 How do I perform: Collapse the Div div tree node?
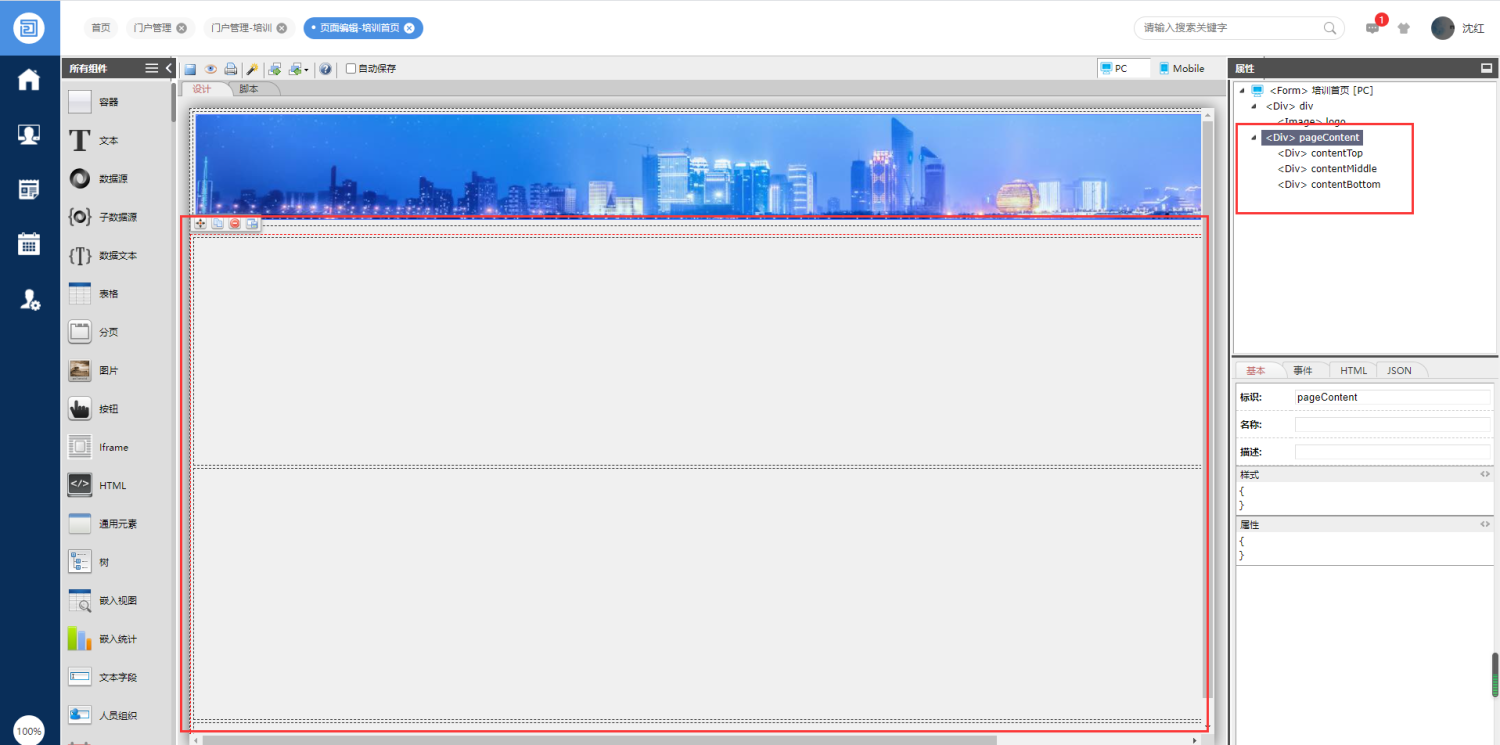1254,106
